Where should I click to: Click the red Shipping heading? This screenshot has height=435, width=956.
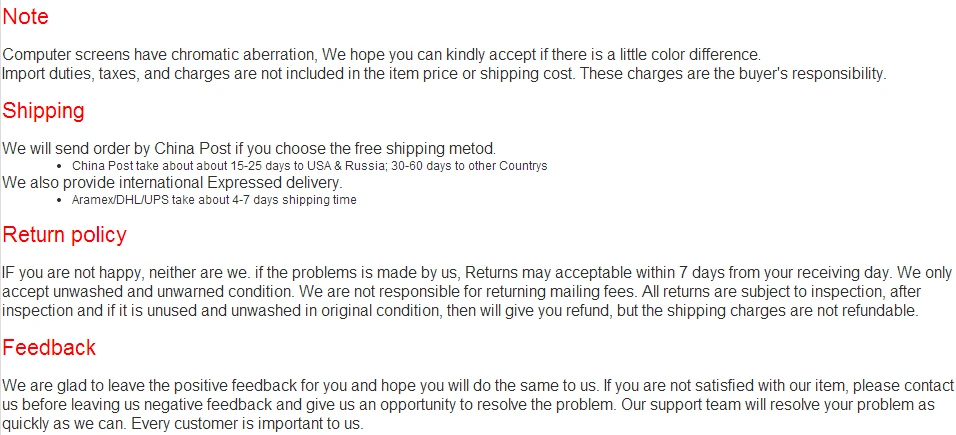point(43,111)
